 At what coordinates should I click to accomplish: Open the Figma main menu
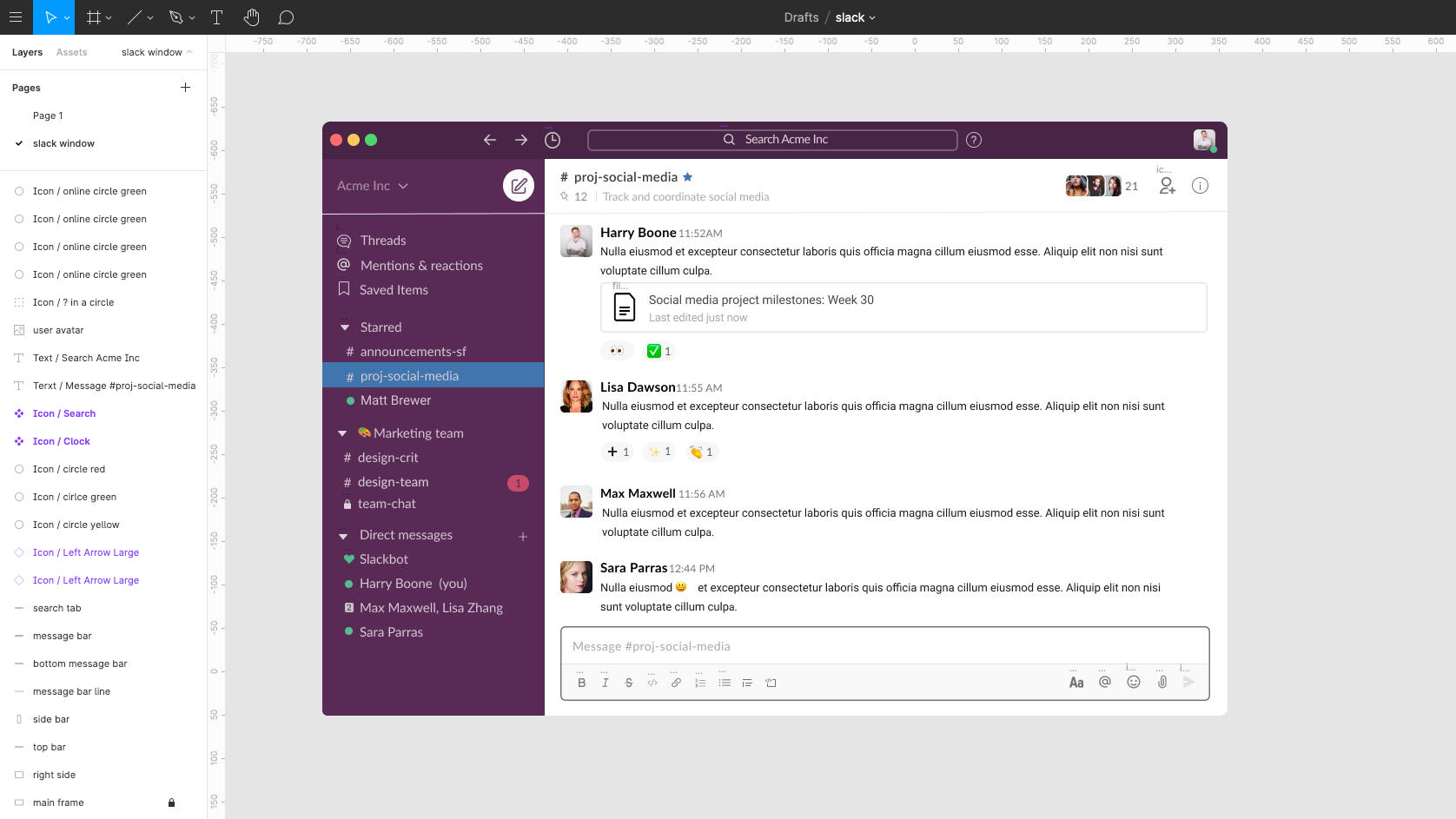pos(16,17)
